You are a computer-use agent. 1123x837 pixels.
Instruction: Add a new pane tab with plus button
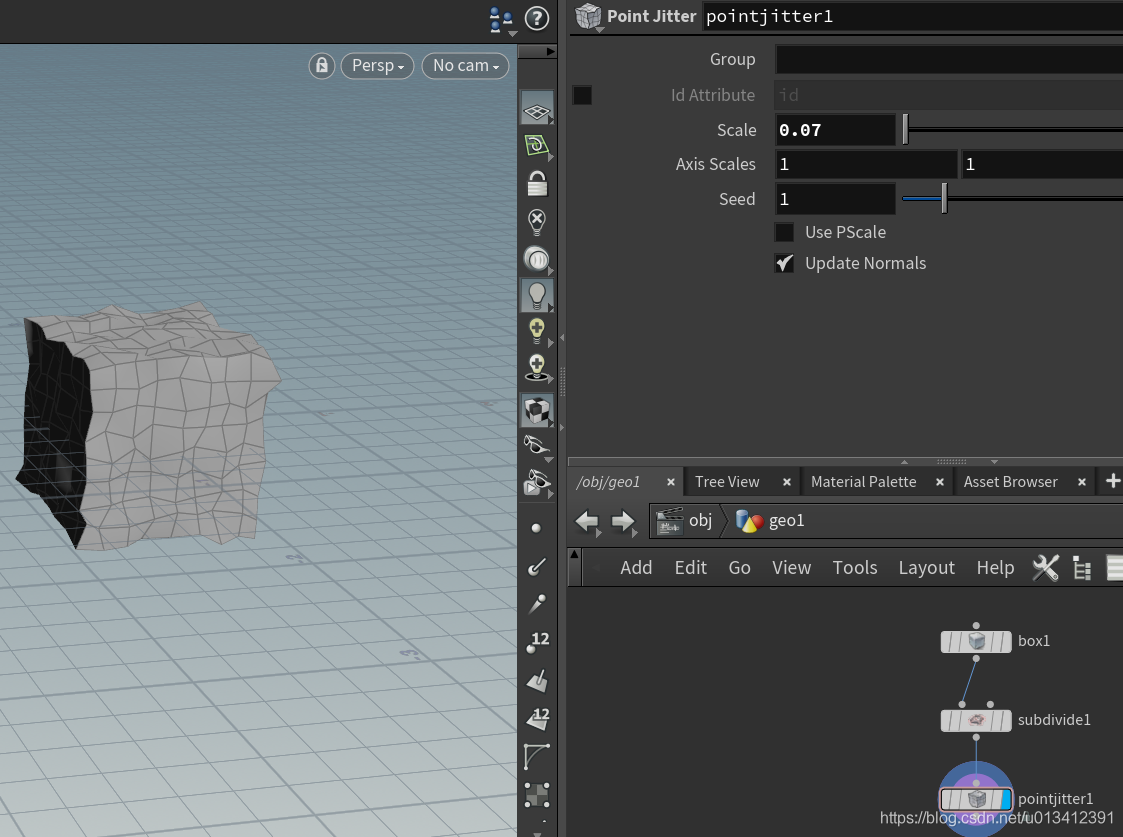[x=1112, y=481]
